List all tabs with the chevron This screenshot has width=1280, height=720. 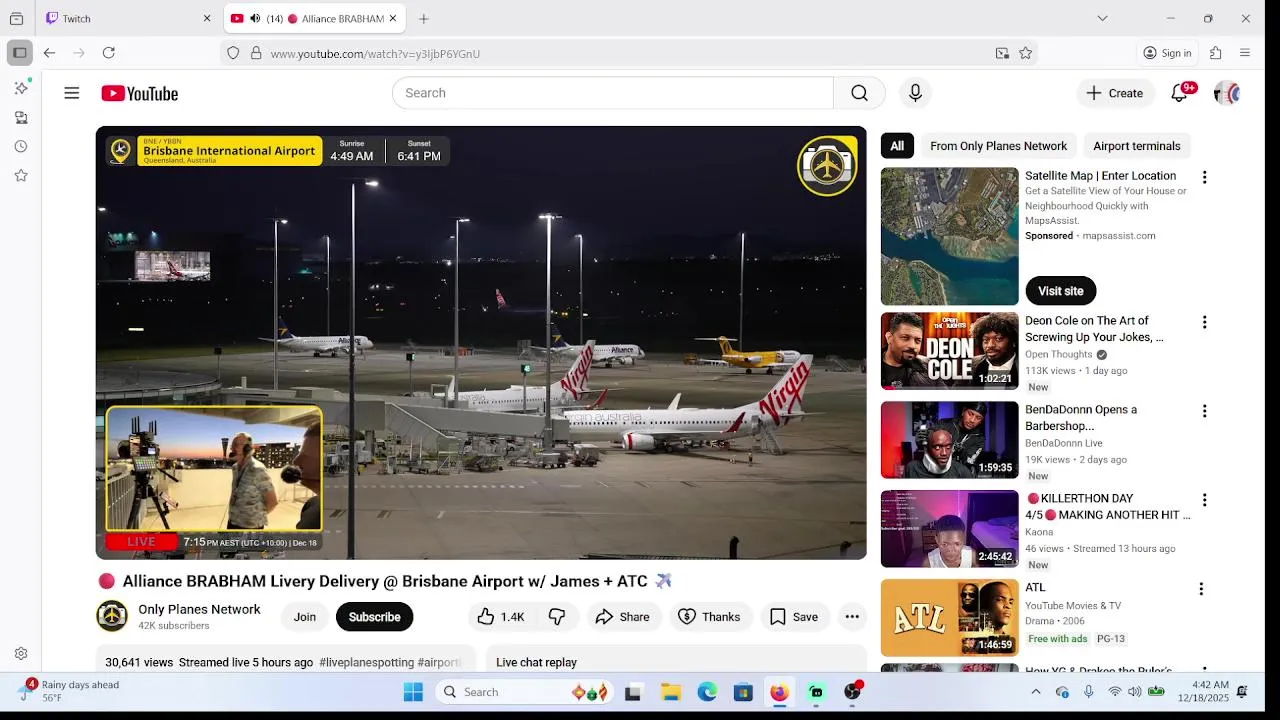[1102, 18]
